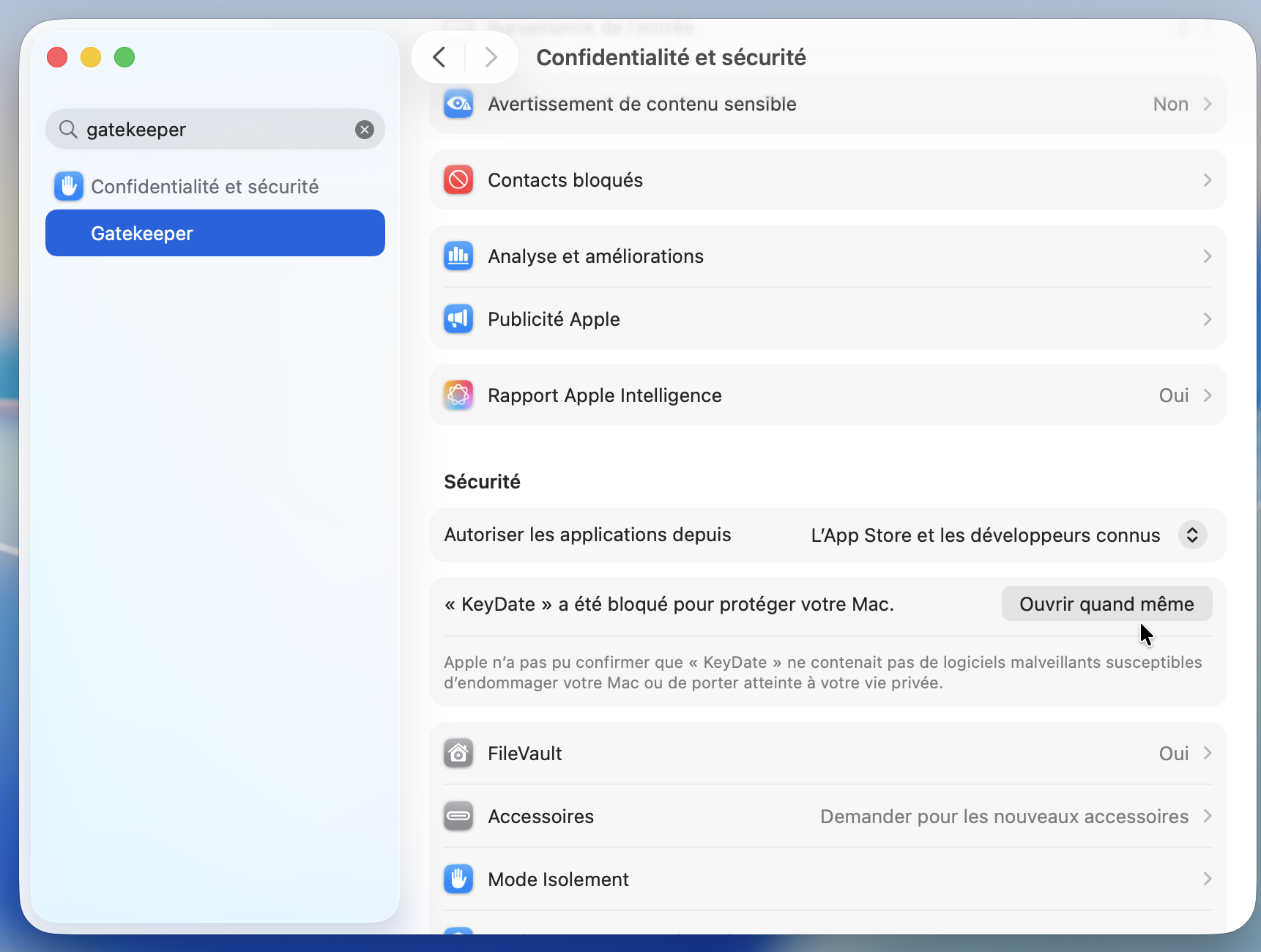
Task: Expand Accessoires options chevron
Action: tap(1208, 817)
